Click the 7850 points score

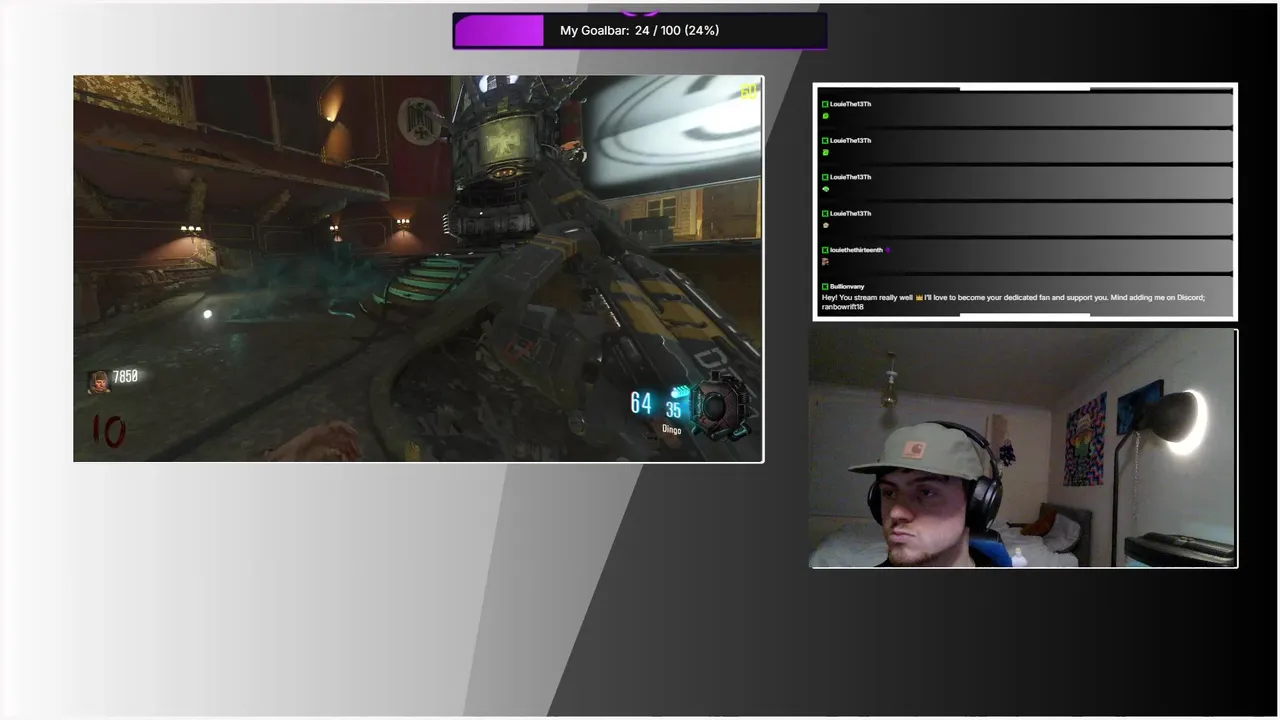(125, 377)
